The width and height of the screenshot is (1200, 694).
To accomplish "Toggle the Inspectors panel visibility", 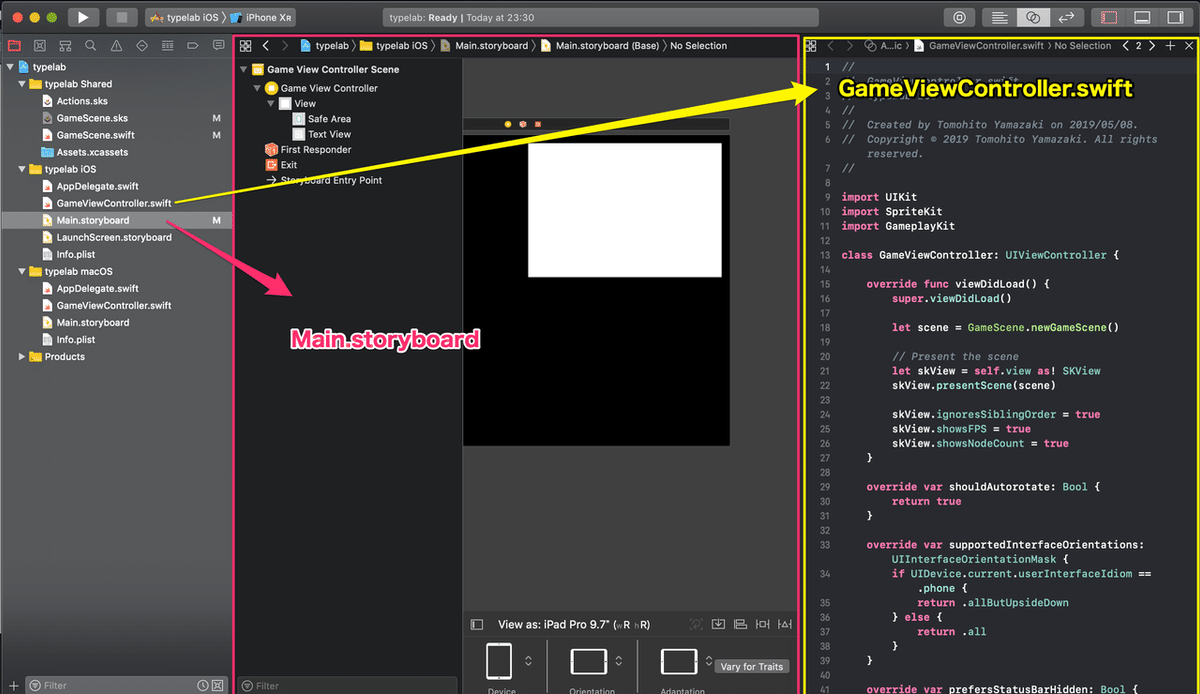I will [x=1177, y=17].
